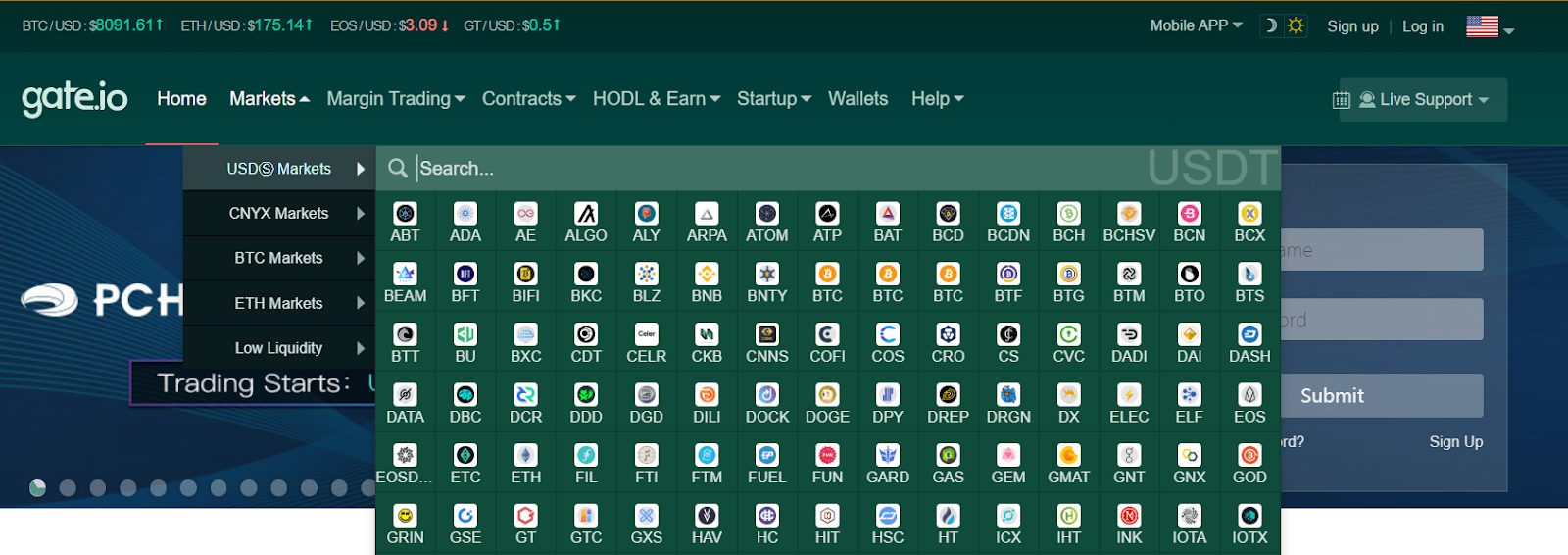
Task: Open CNYX Markets submenu
Action: 279,213
